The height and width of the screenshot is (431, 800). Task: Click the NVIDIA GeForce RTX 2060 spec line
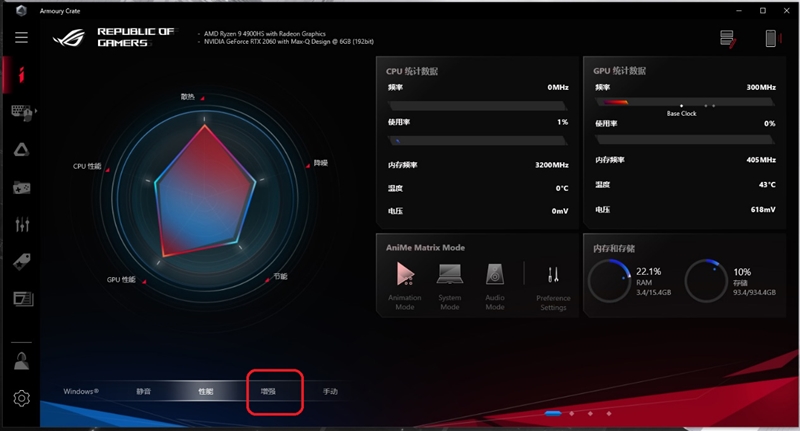[289, 42]
